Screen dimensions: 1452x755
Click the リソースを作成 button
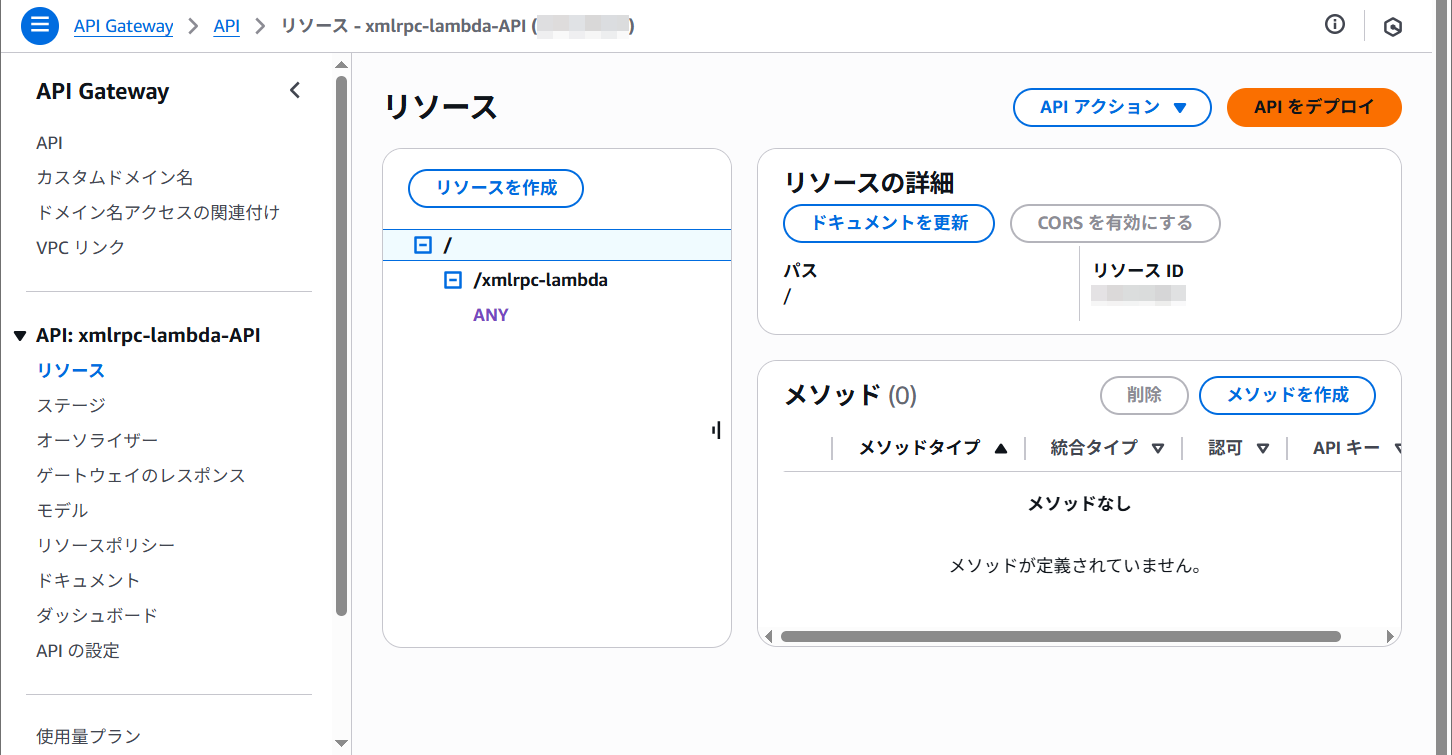coord(496,188)
